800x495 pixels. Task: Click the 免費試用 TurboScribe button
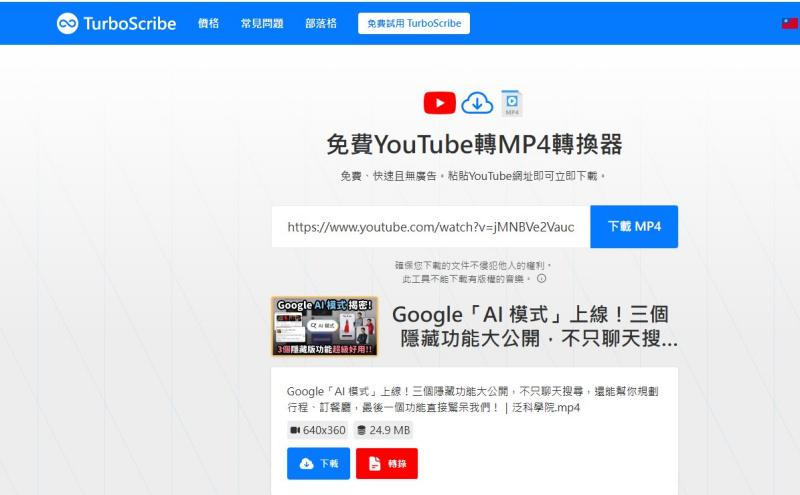pyautogui.click(x=414, y=23)
